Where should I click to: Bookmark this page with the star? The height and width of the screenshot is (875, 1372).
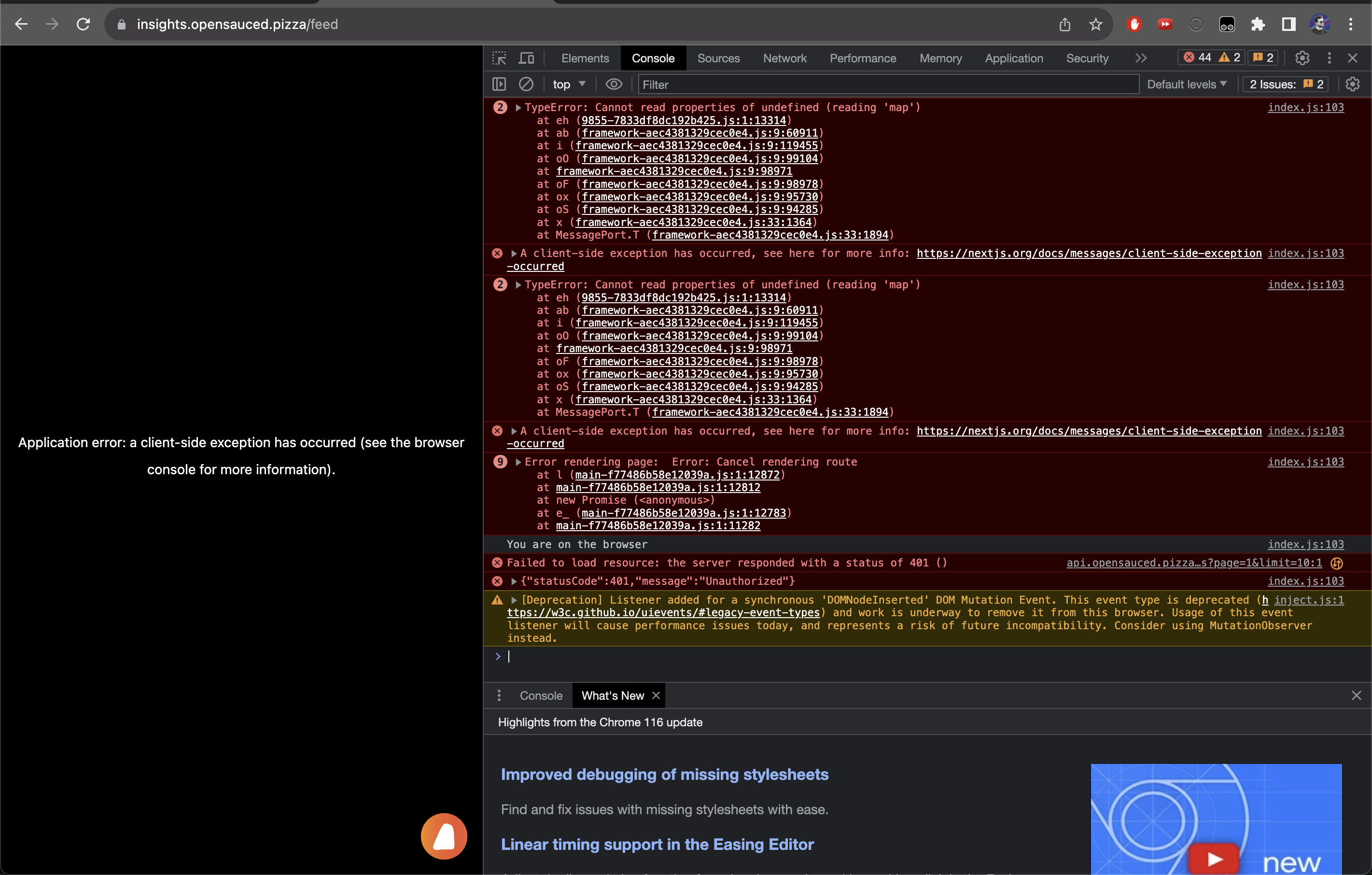1095,24
